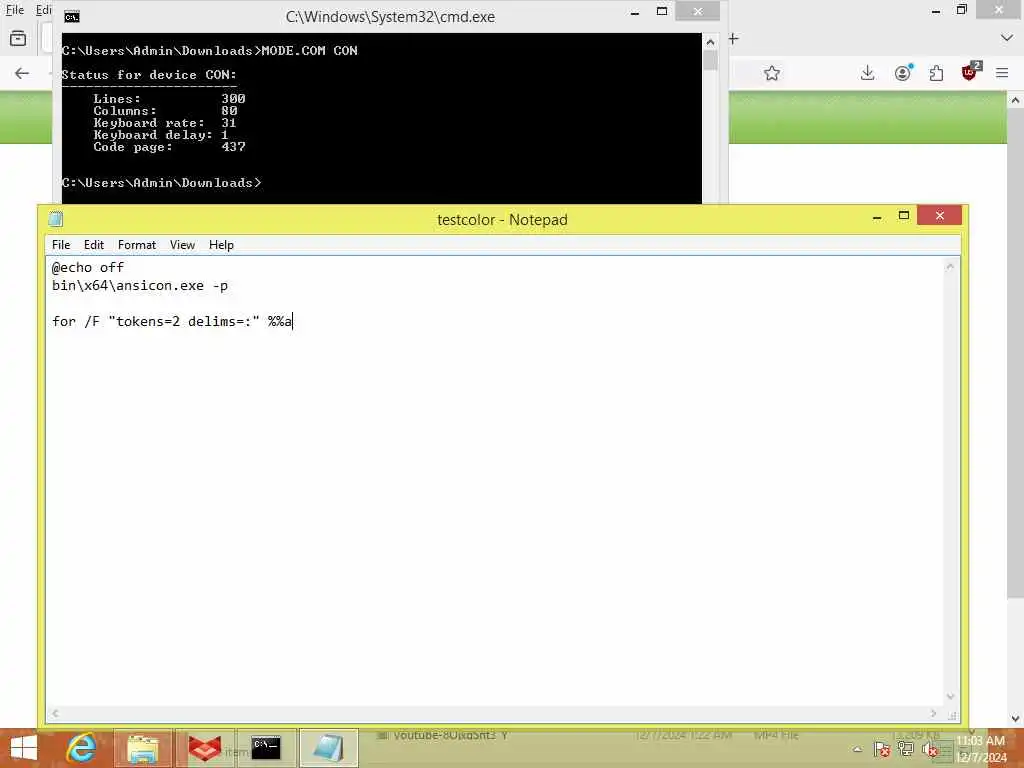Switch to Notepad via the taskbar icon
The width and height of the screenshot is (1024, 768).
pyautogui.click(x=328, y=748)
